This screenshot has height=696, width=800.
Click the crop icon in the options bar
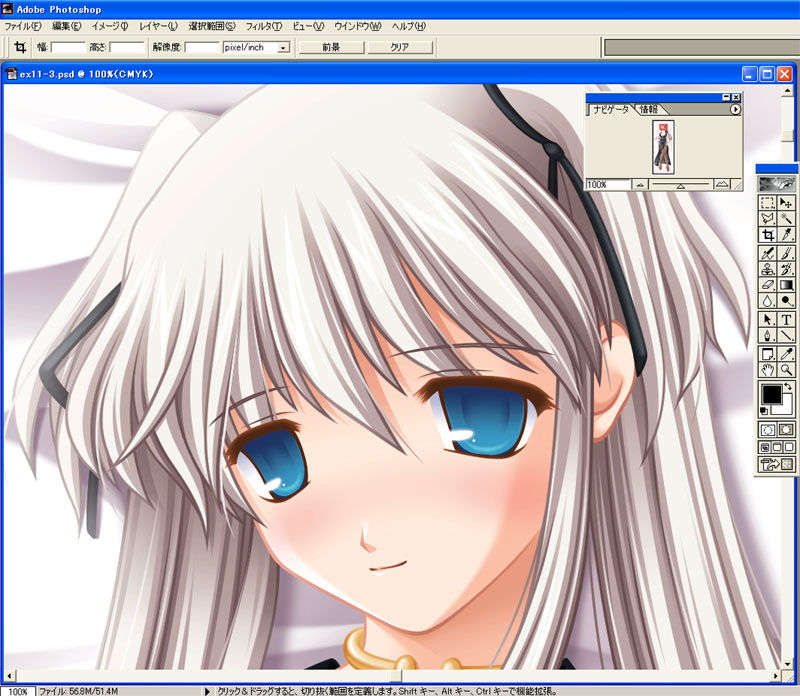coord(20,47)
